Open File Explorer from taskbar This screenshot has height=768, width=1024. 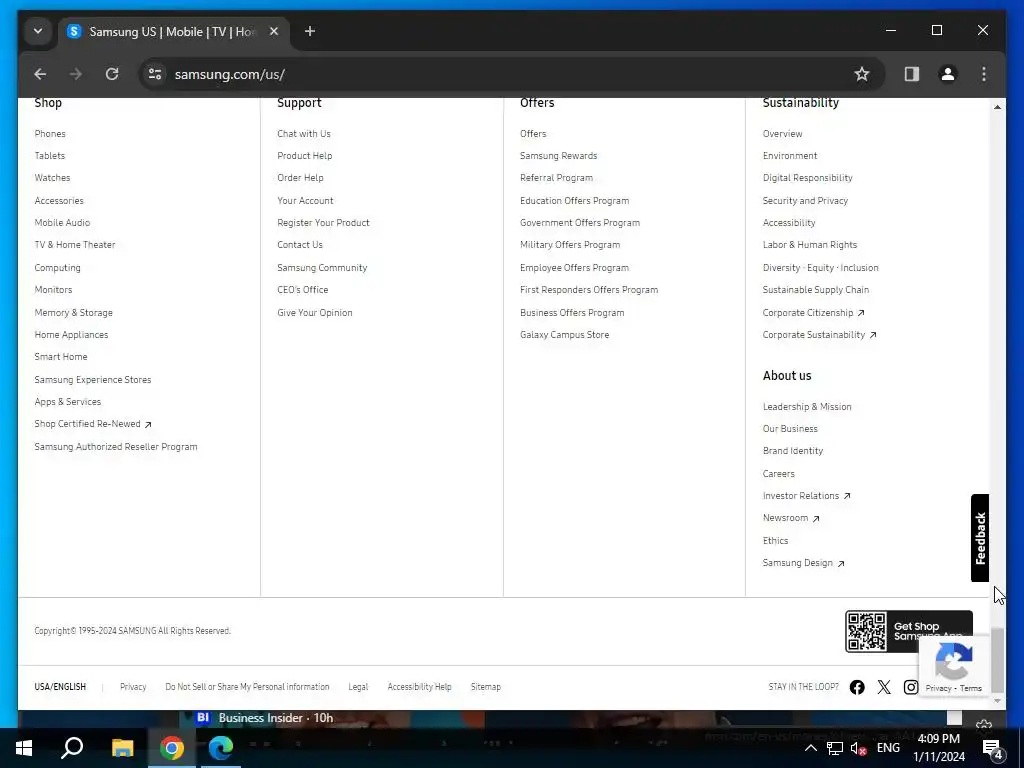tap(122, 748)
